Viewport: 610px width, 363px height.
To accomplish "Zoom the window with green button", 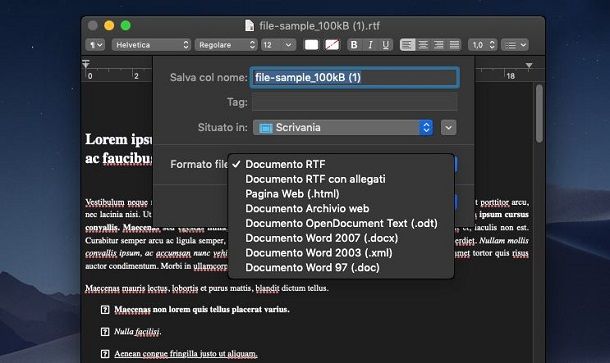I will click(125, 26).
